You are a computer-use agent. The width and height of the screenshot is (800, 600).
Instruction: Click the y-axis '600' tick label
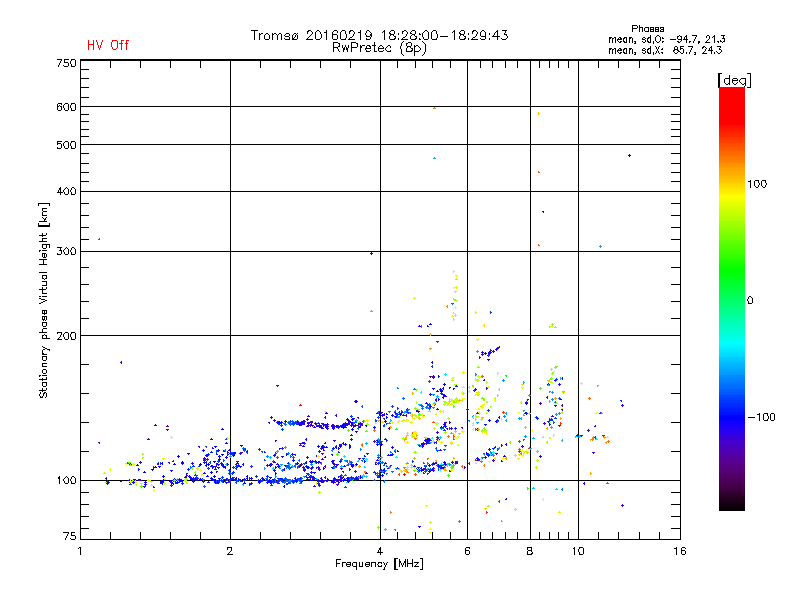[x=66, y=107]
